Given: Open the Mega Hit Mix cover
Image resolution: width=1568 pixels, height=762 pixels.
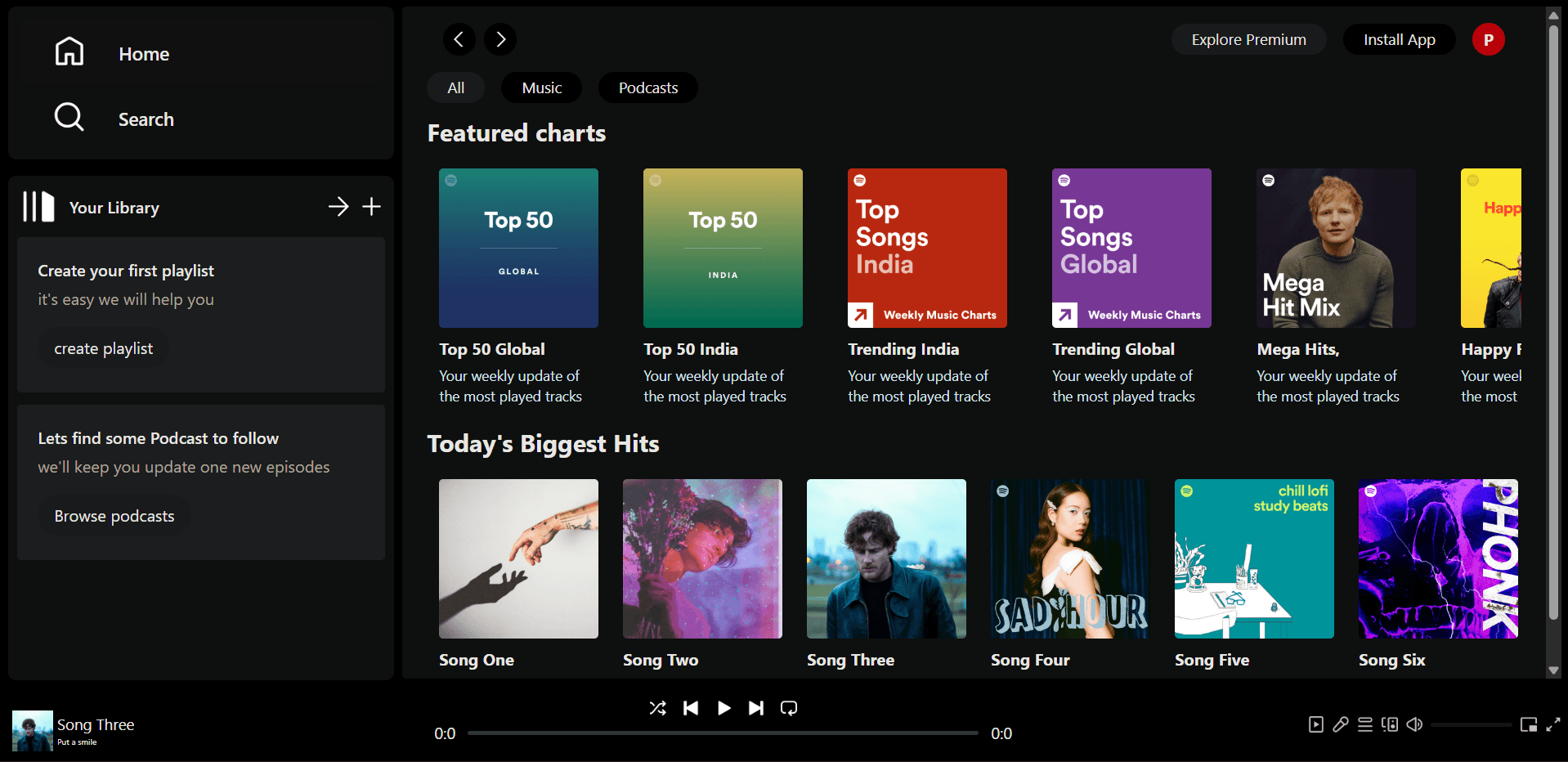Looking at the screenshot, I should [x=1336, y=248].
